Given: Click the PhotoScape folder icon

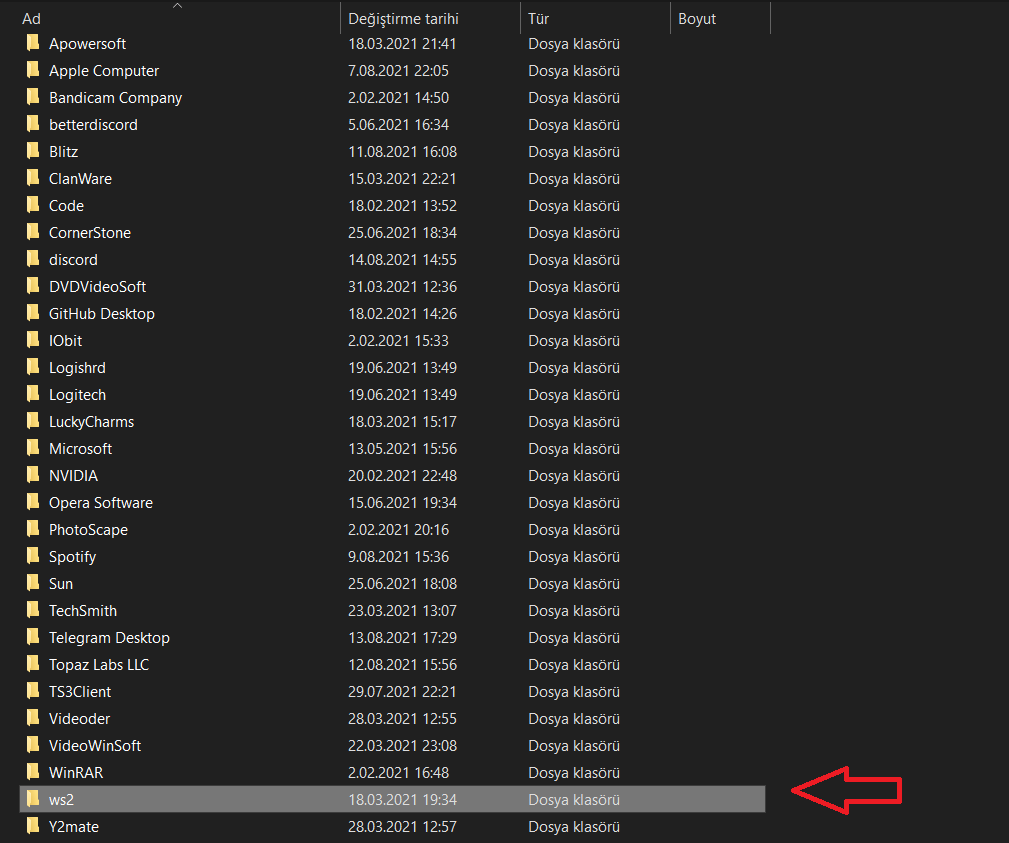Looking at the screenshot, I should 33,530.
